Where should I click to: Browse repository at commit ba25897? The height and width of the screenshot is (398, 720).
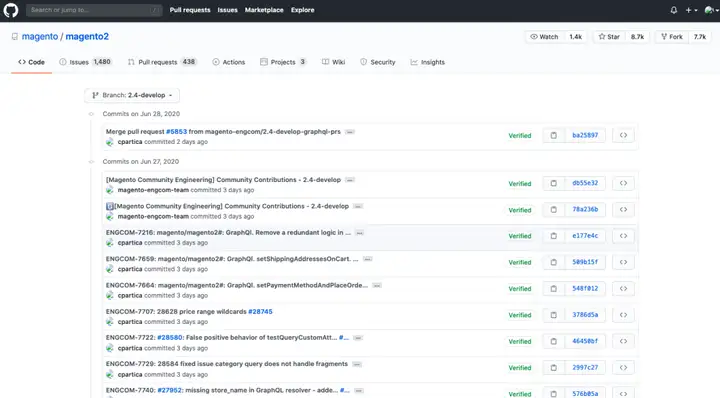(623, 135)
